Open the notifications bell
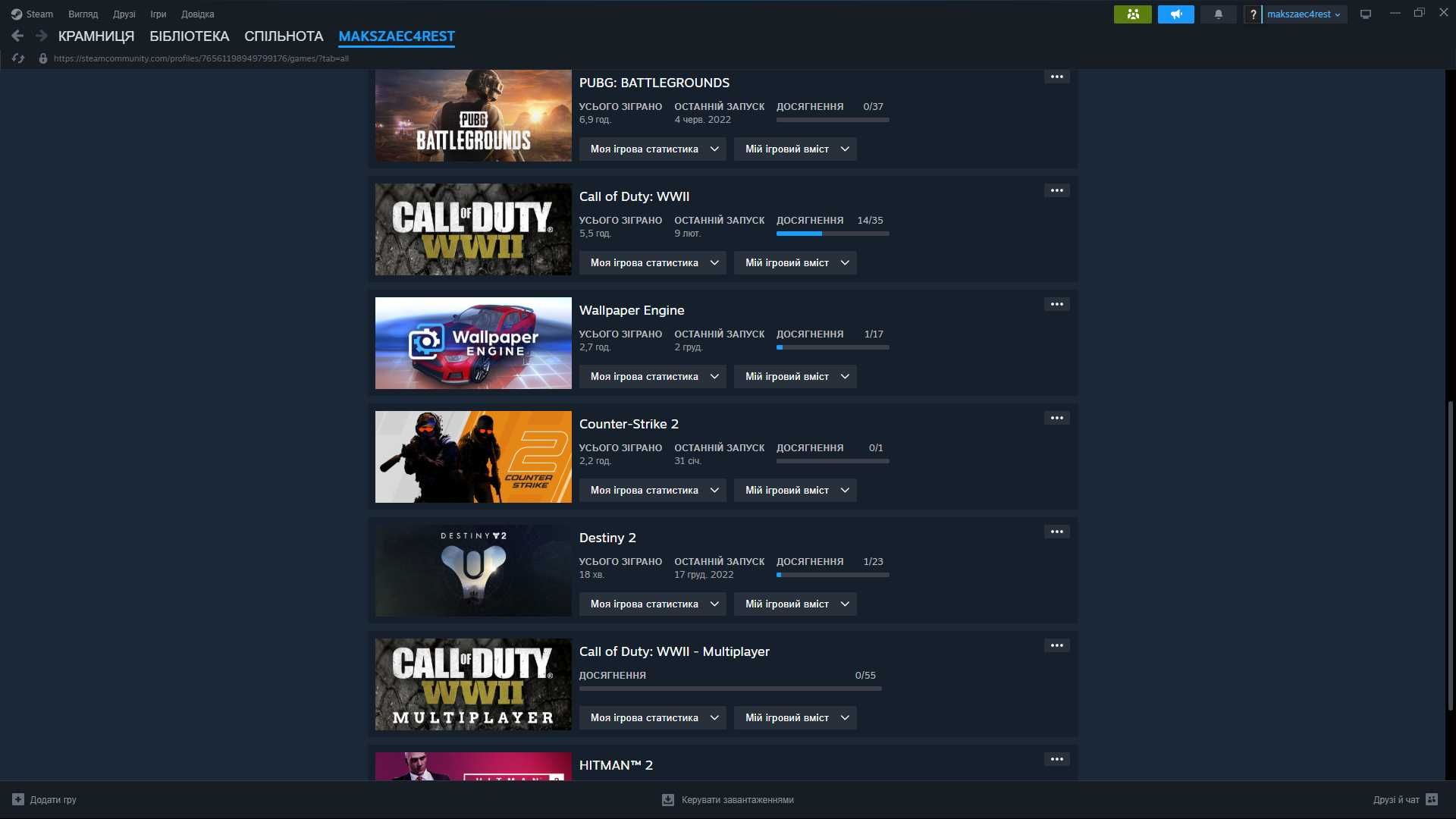 (x=1219, y=14)
